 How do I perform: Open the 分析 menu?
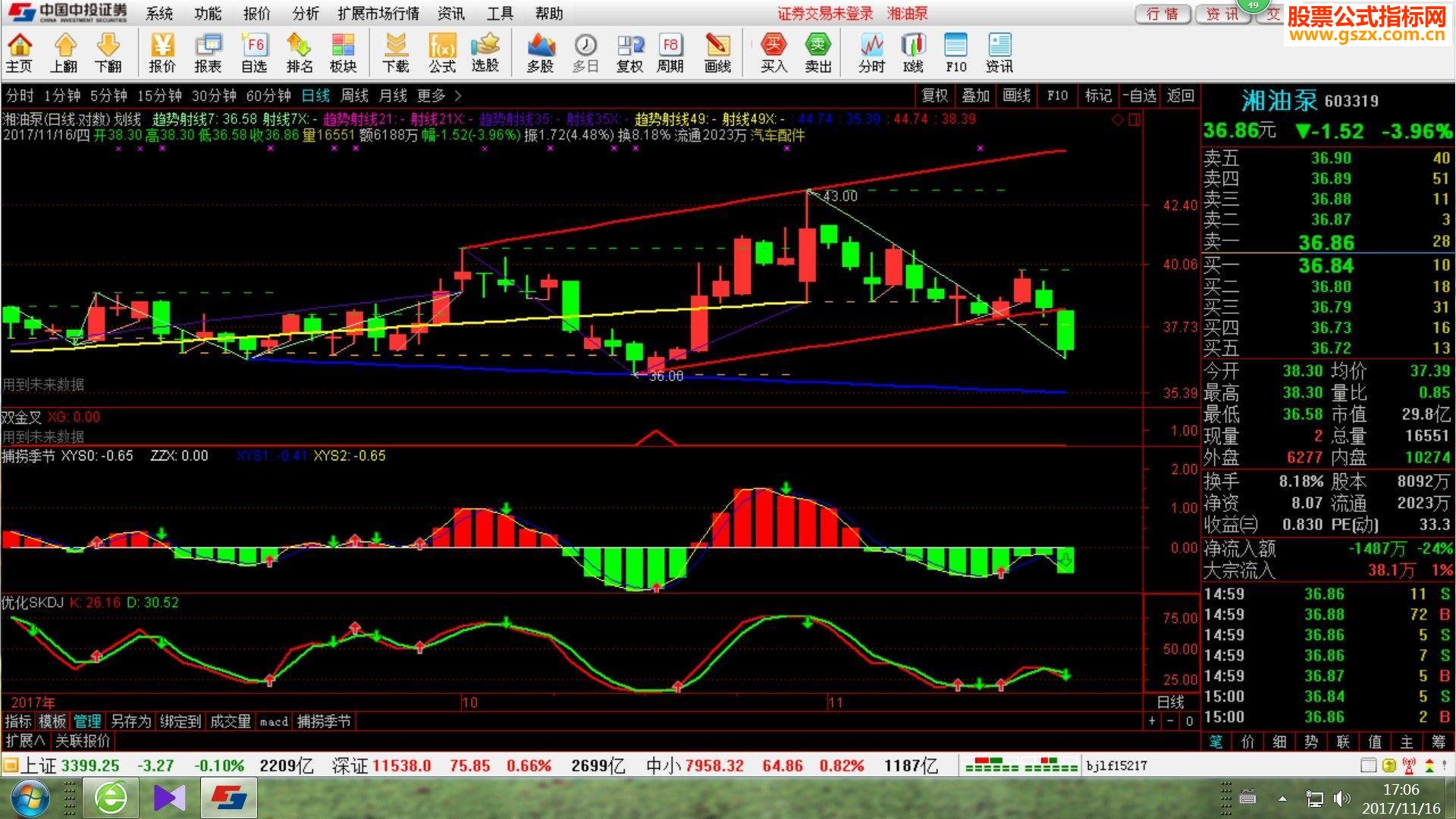coord(306,14)
